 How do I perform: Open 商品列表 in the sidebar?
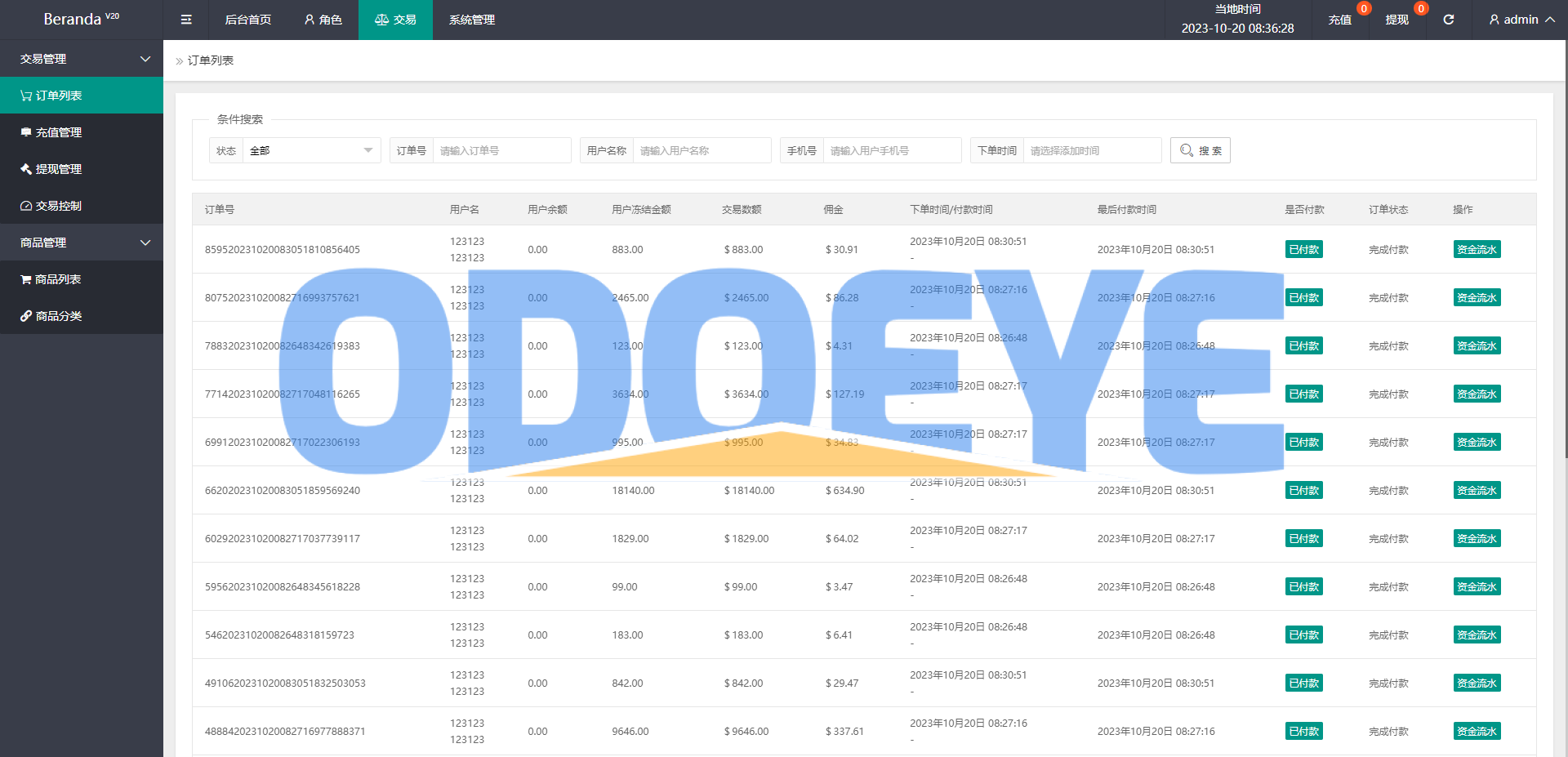[82, 279]
